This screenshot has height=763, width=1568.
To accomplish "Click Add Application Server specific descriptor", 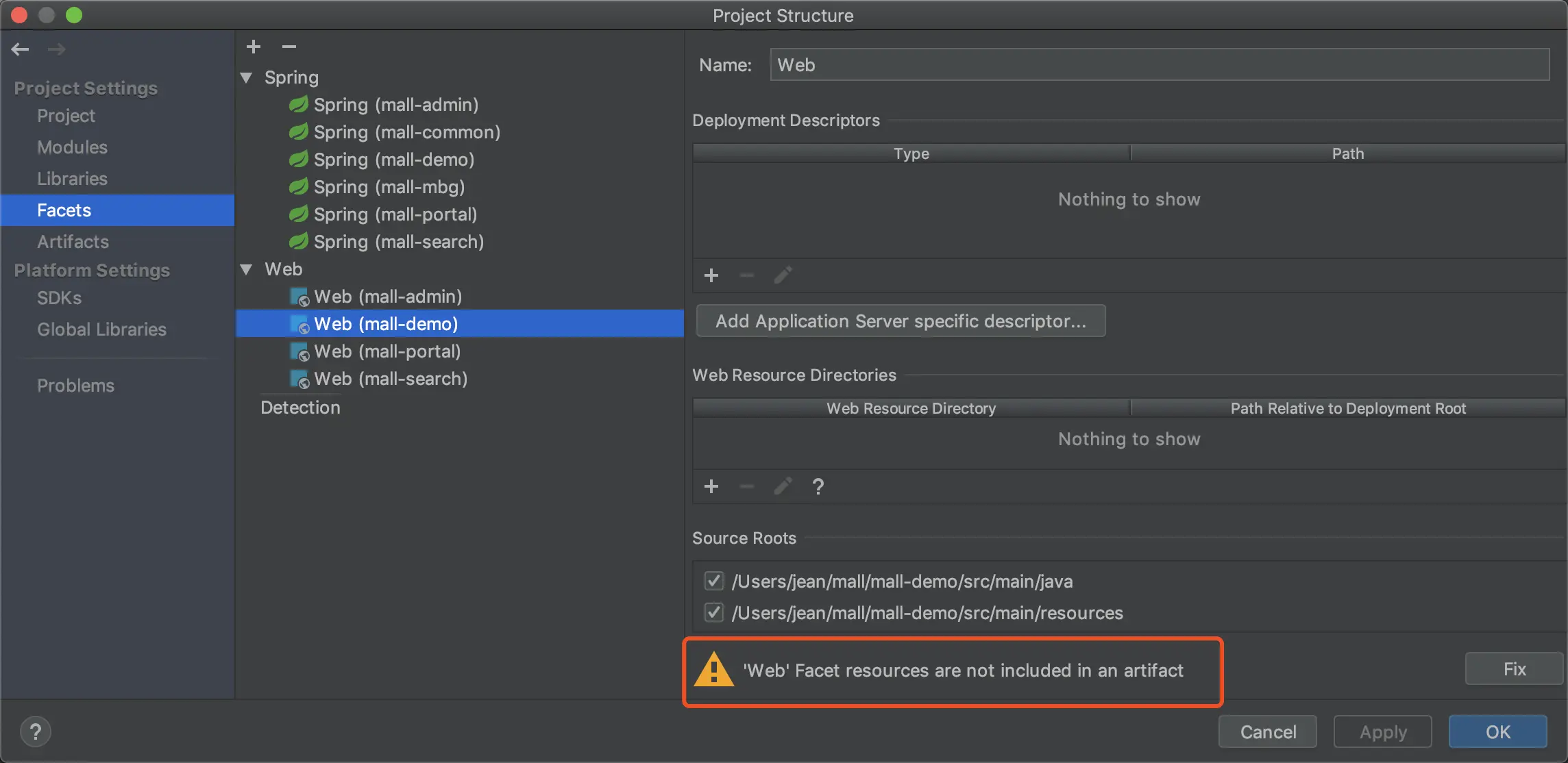I will [901, 321].
